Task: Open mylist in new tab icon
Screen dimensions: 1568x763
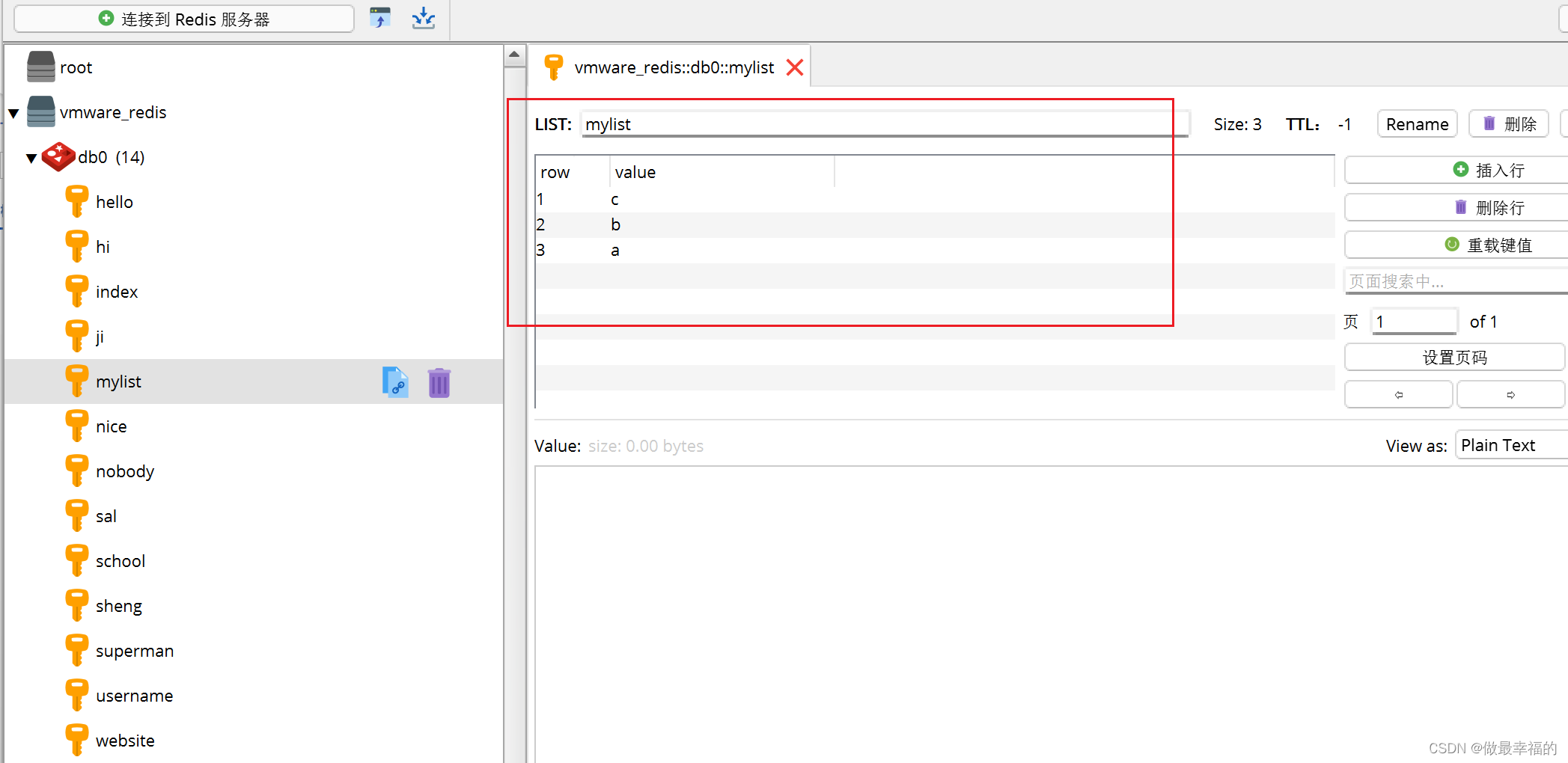Action: coord(395,382)
